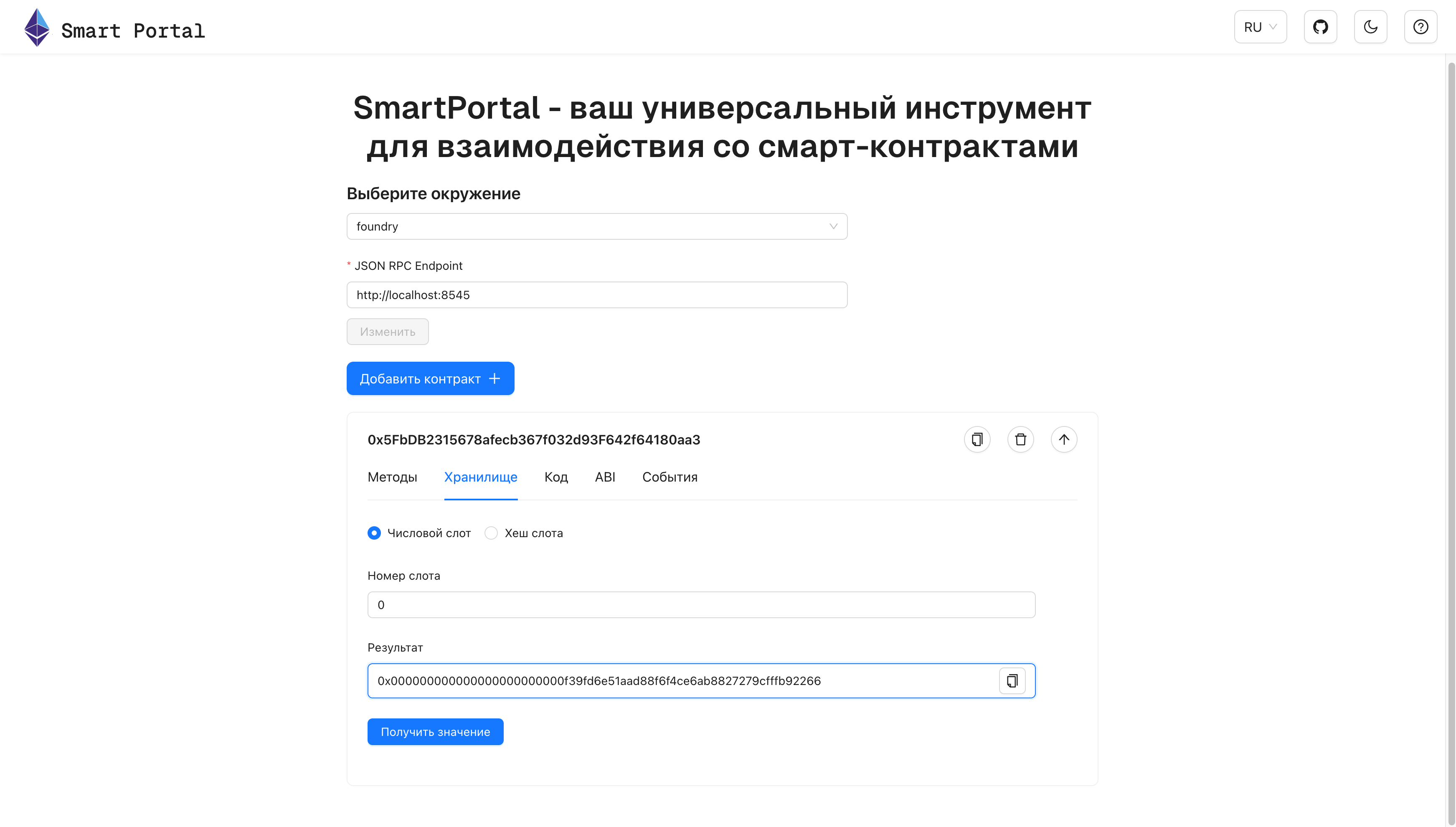This screenshot has width=1456, height=827.
Task: Click the Код tab
Action: pyautogui.click(x=556, y=477)
